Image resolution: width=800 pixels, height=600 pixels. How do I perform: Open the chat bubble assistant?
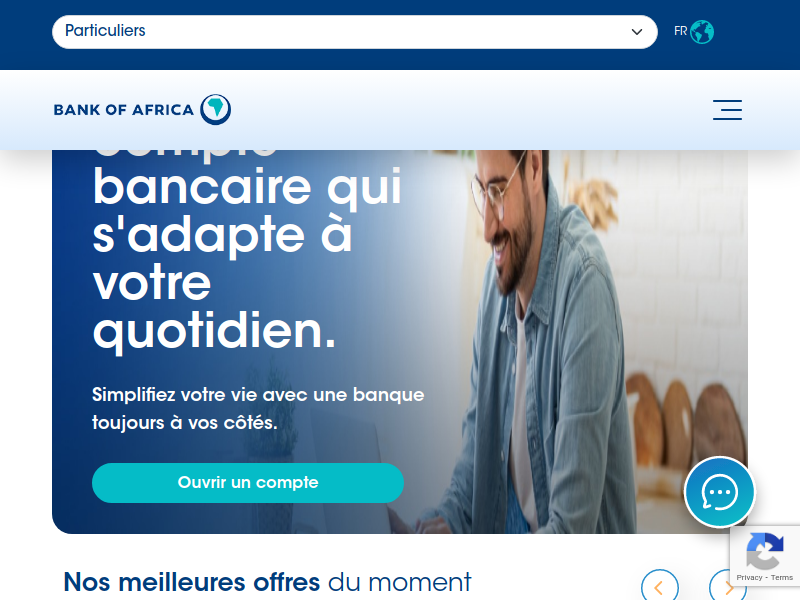click(x=719, y=492)
